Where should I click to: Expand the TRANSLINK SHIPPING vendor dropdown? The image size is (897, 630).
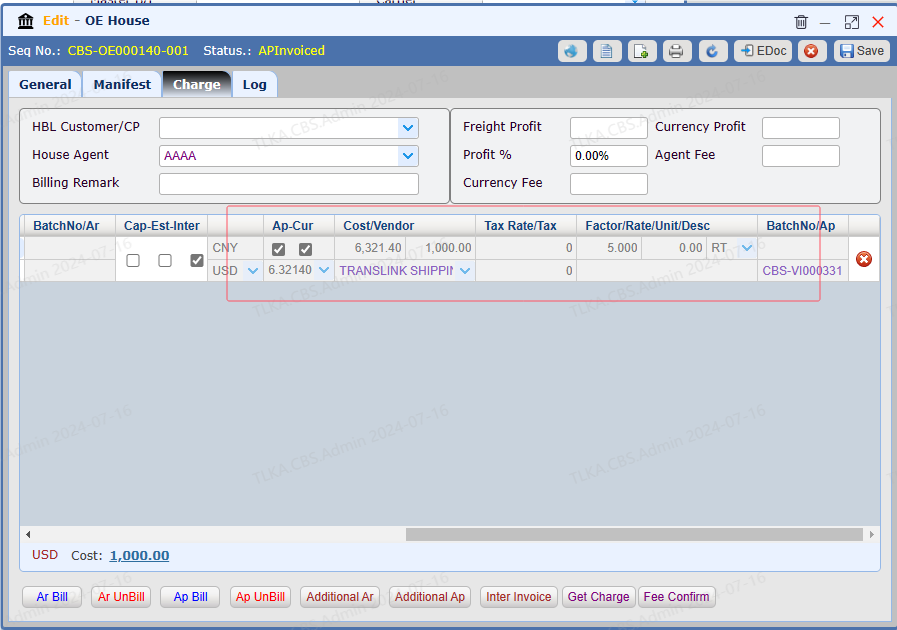click(465, 271)
